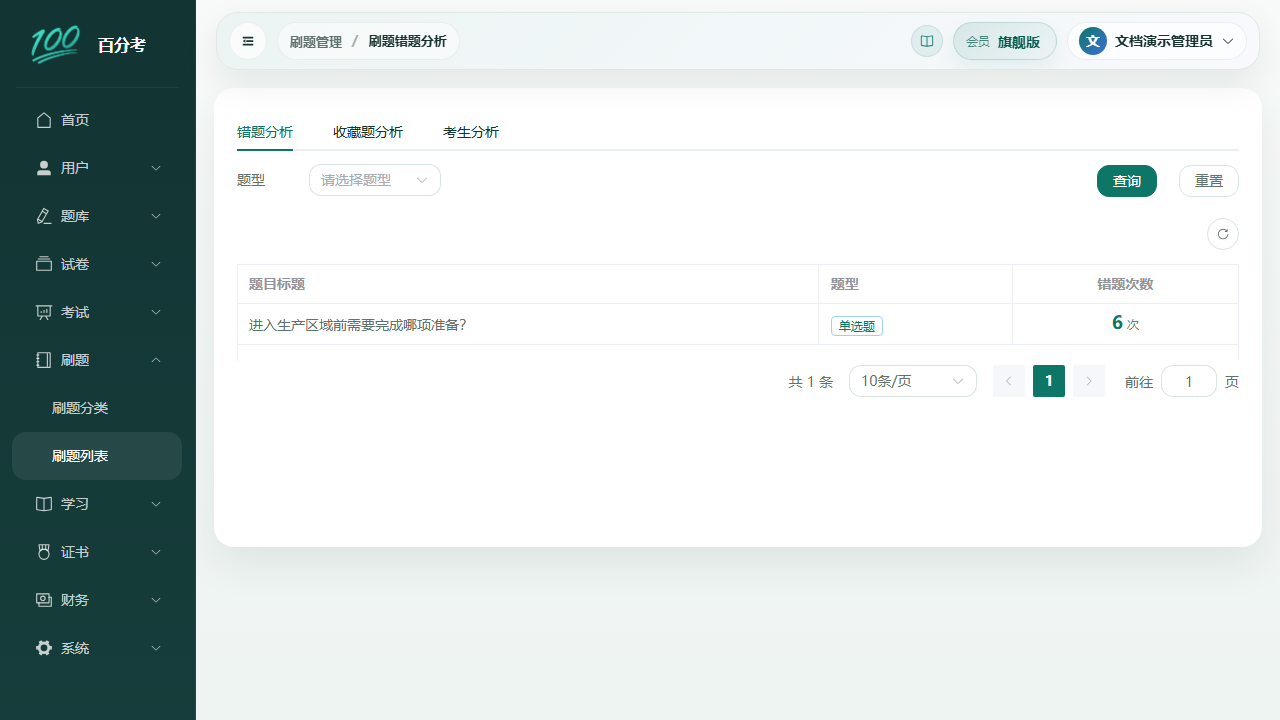Screen dimensions: 1280x720
Task: Click the 刷题管理 breadcrumb link
Action: pos(316,41)
